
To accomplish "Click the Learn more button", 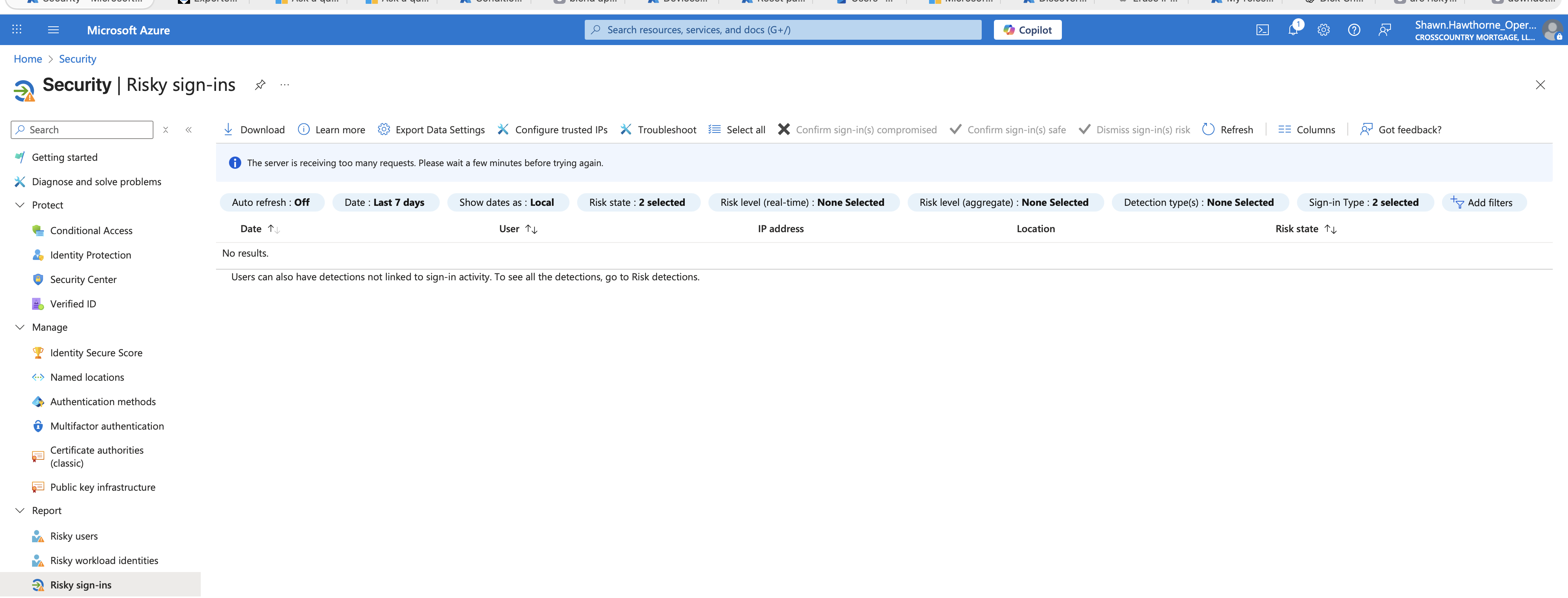I will (331, 129).
